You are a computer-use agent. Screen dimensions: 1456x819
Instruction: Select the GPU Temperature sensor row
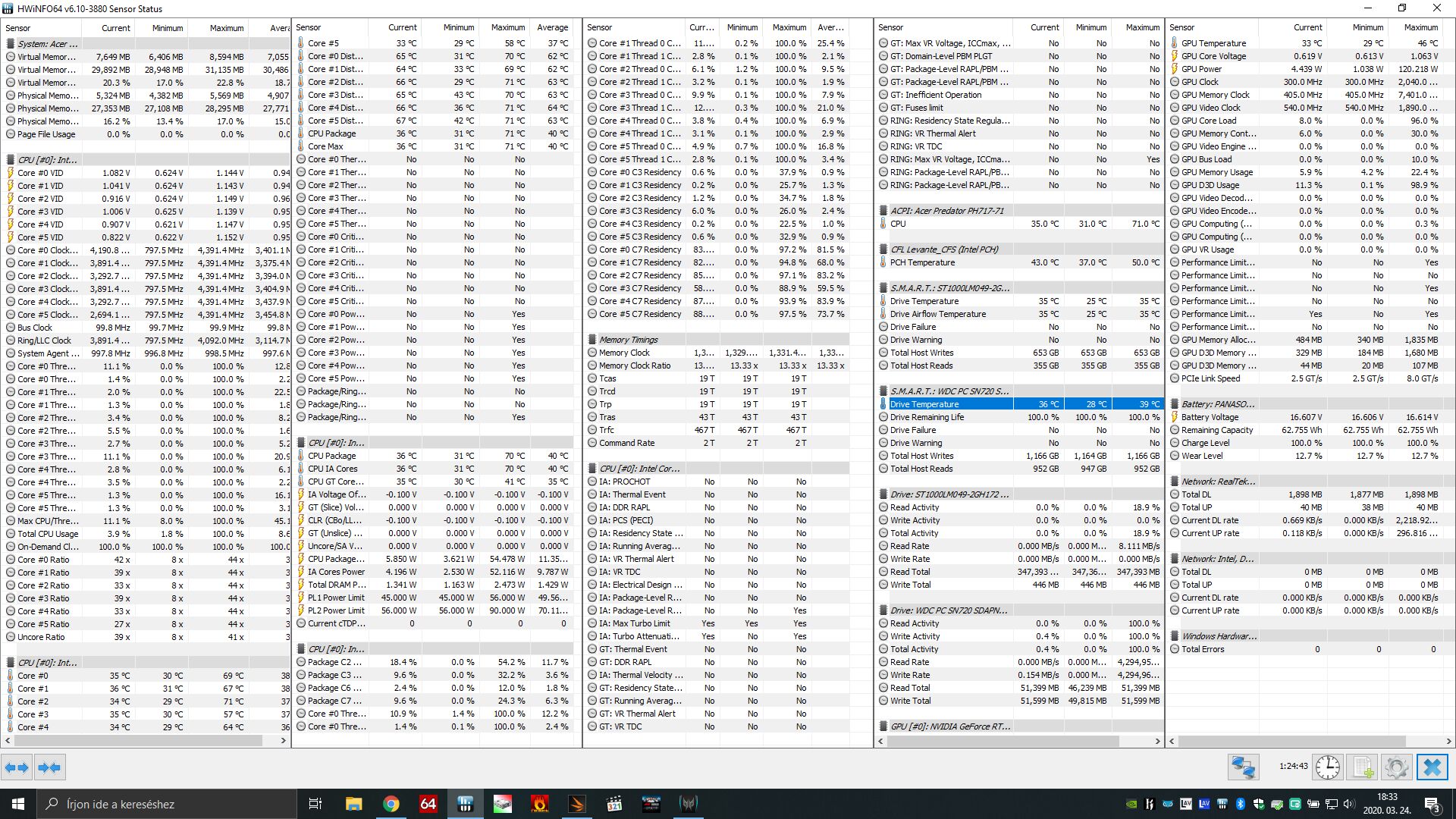[1213, 43]
